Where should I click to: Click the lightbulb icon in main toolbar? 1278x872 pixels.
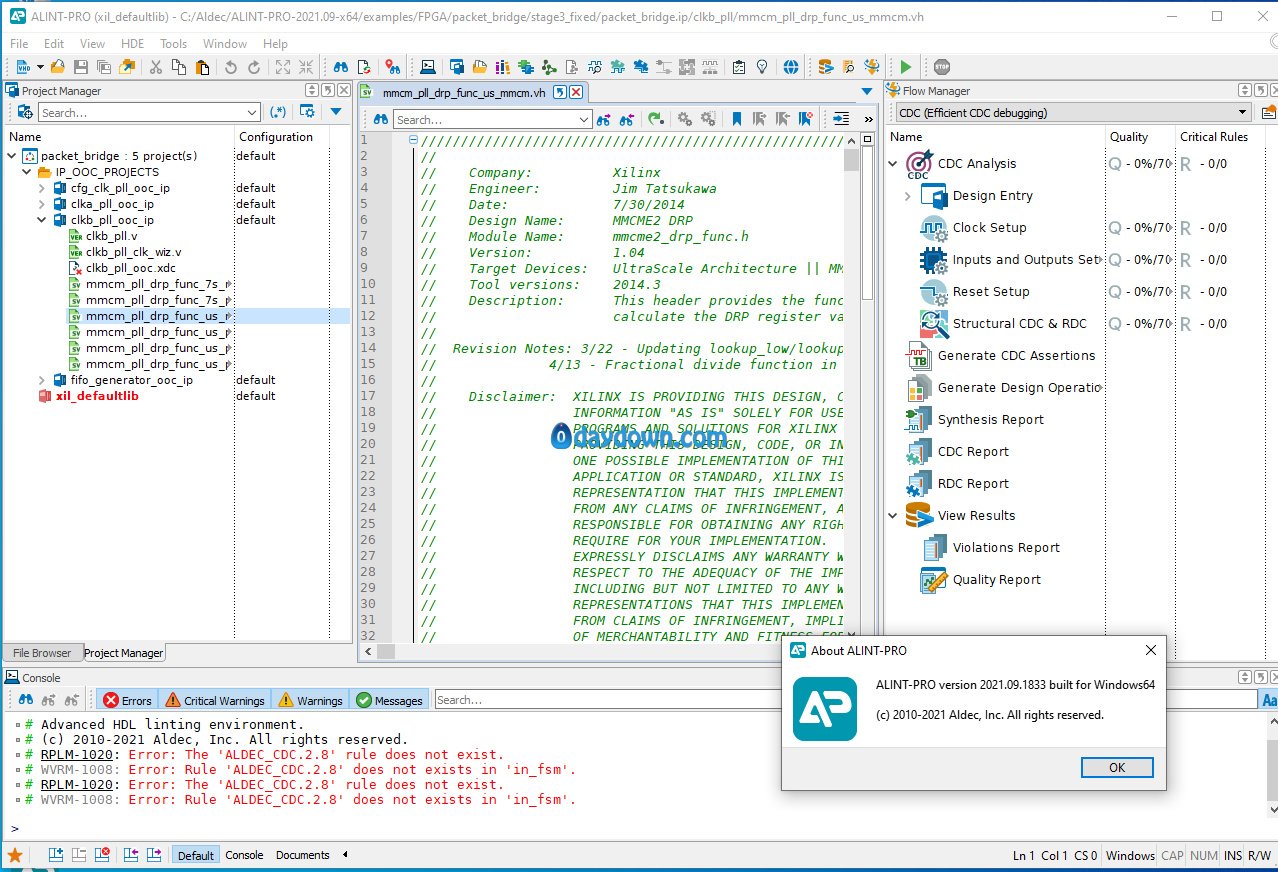pos(762,67)
